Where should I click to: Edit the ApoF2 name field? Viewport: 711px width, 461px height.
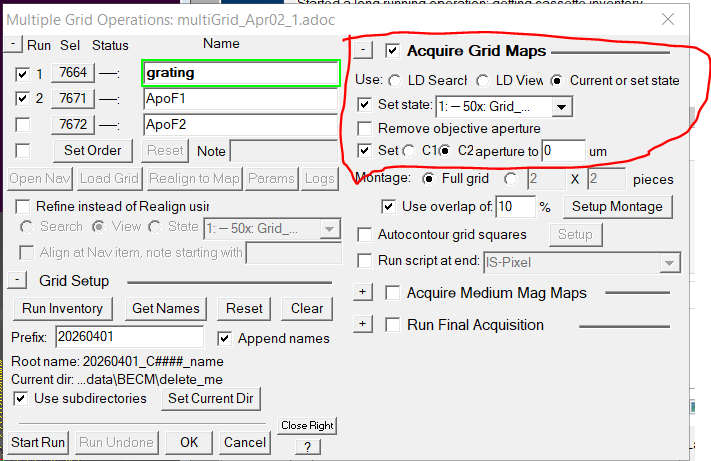pos(241,125)
